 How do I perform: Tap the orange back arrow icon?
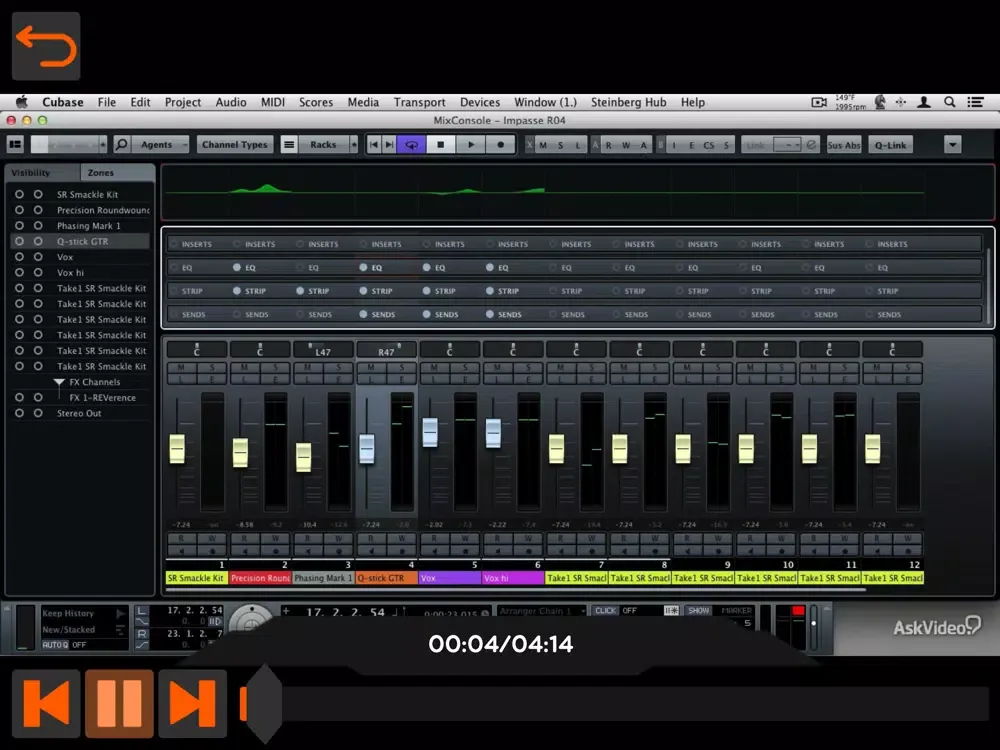point(46,46)
